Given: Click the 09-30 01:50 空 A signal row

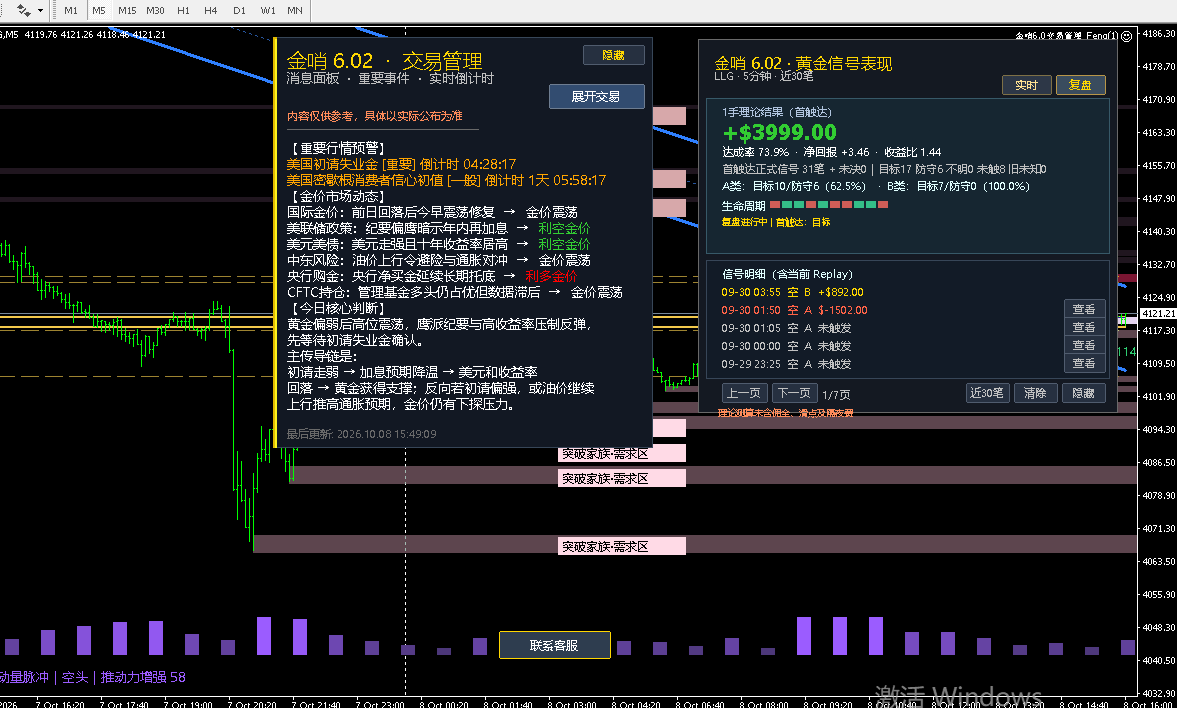Looking at the screenshot, I should [795, 310].
